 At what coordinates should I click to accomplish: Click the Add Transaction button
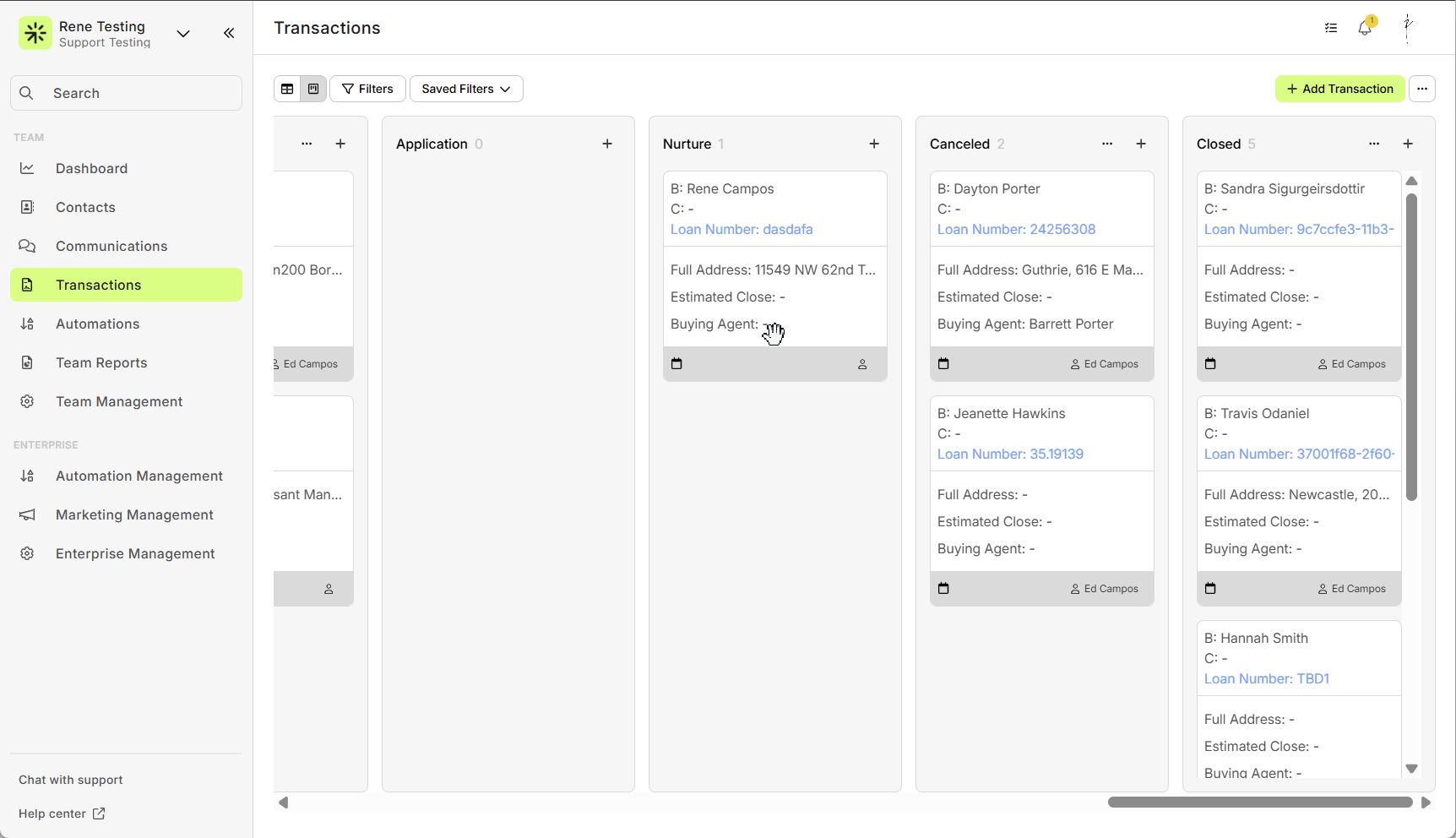pyautogui.click(x=1339, y=89)
